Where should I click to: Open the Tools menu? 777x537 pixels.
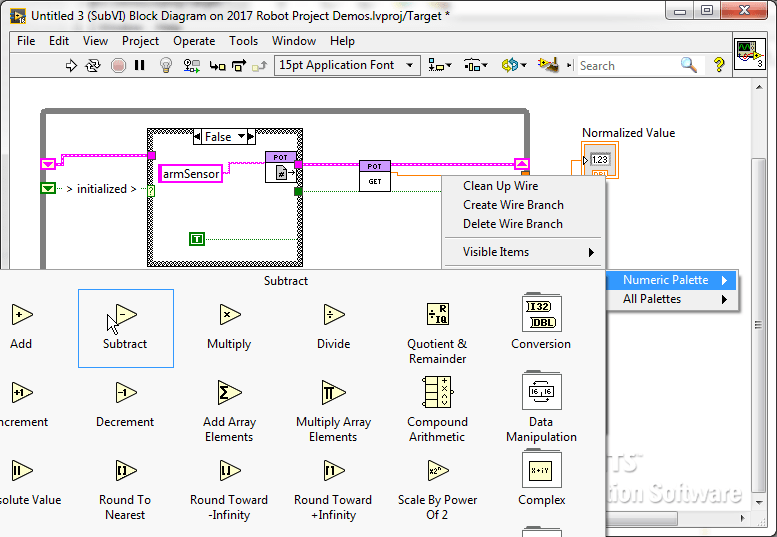(243, 41)
